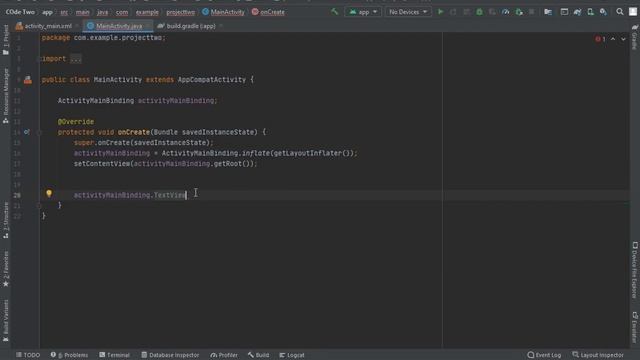Click Attach Debugger to Android Process icon
Viewport: 640px width, 360px height.
(519, 12)
